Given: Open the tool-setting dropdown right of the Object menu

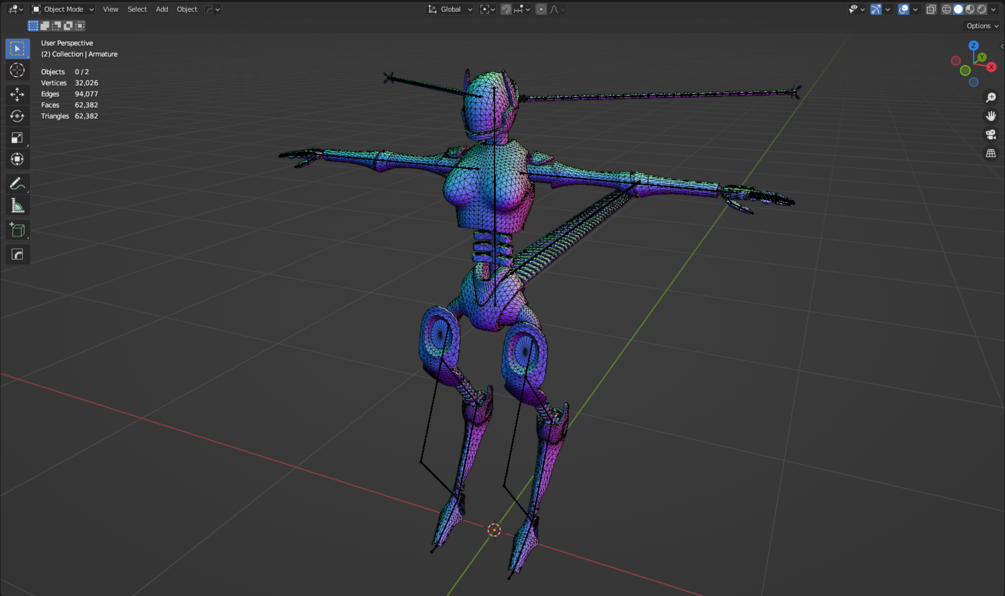Looking at the screenshot, I should pos(212,9).
